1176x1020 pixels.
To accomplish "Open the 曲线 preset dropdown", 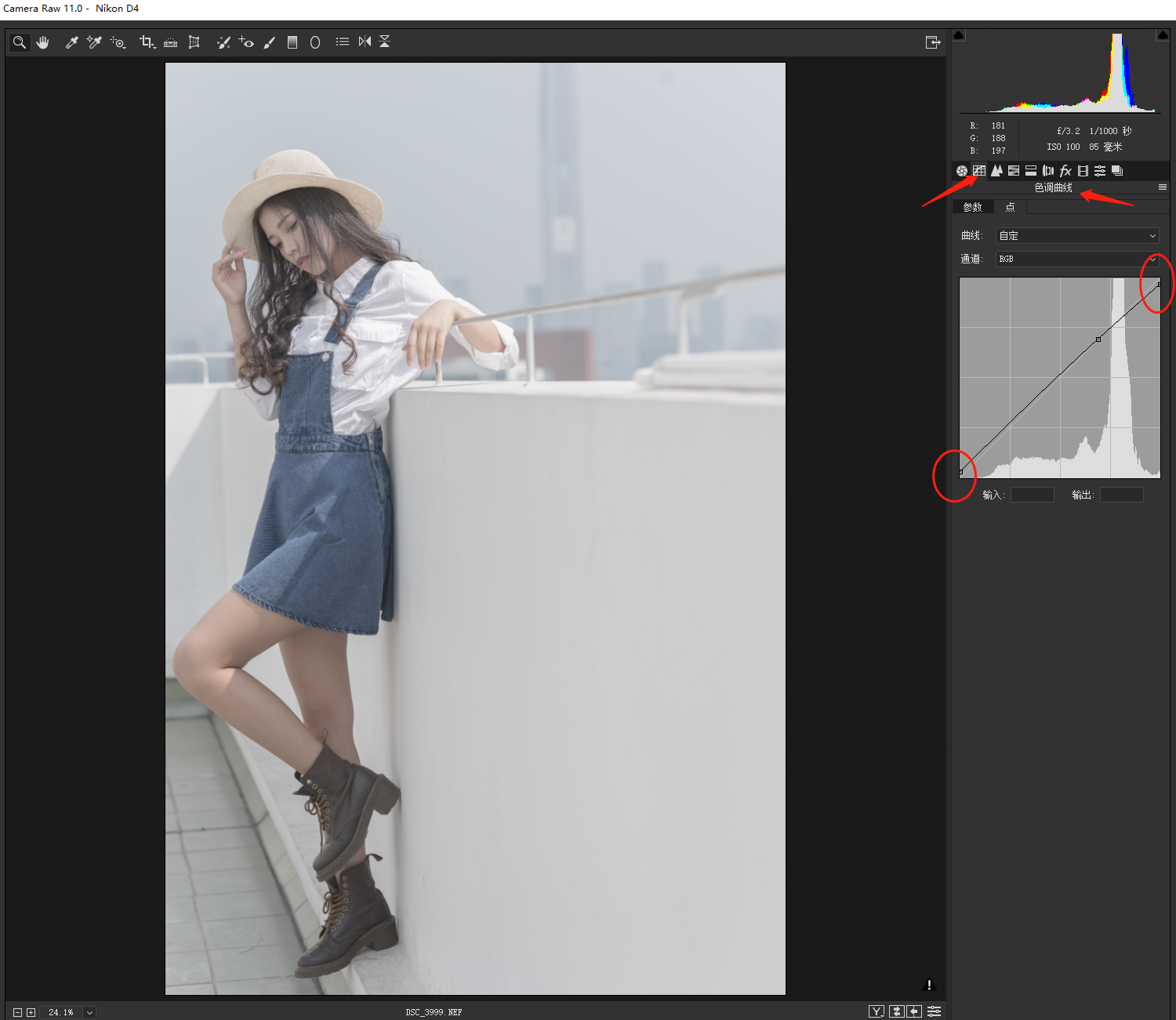I will (x=1076, y=235).
